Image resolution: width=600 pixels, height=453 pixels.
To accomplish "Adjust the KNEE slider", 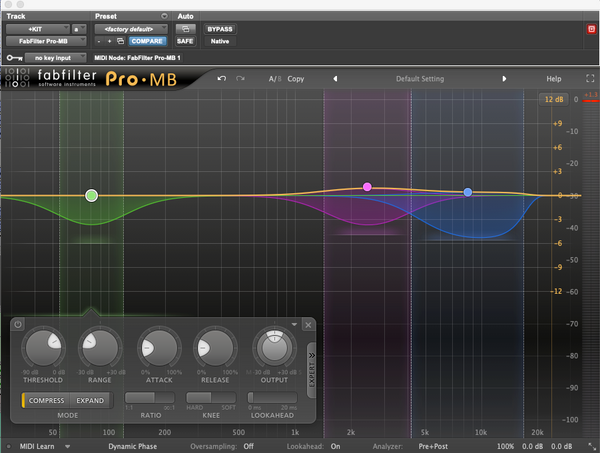I will coord(211,398).
